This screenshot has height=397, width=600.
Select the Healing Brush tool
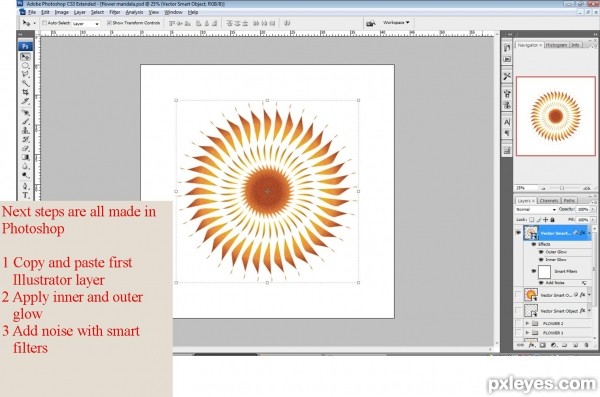25,113
